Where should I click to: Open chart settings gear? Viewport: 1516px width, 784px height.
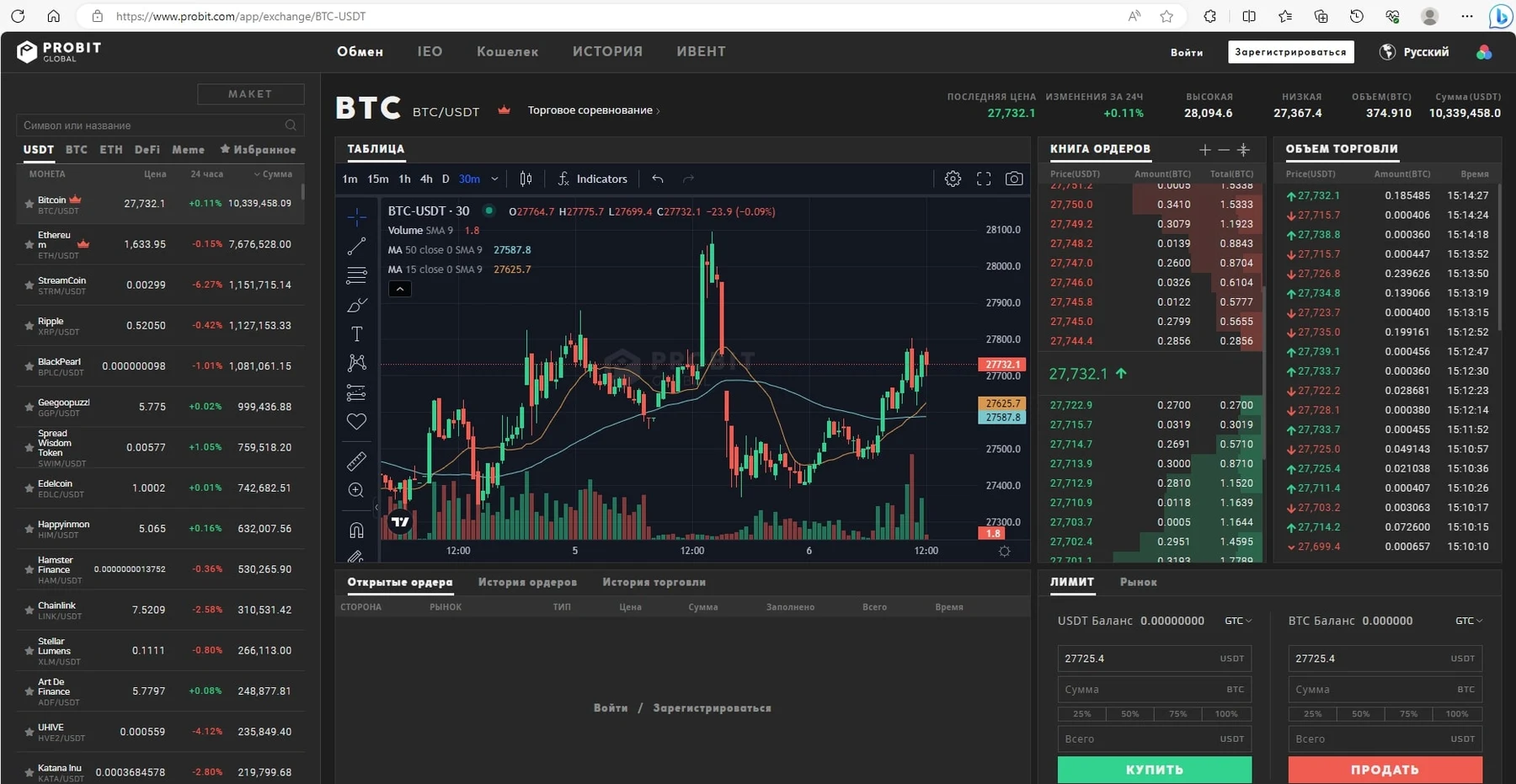pyautogui.click(x=953, y=179)
